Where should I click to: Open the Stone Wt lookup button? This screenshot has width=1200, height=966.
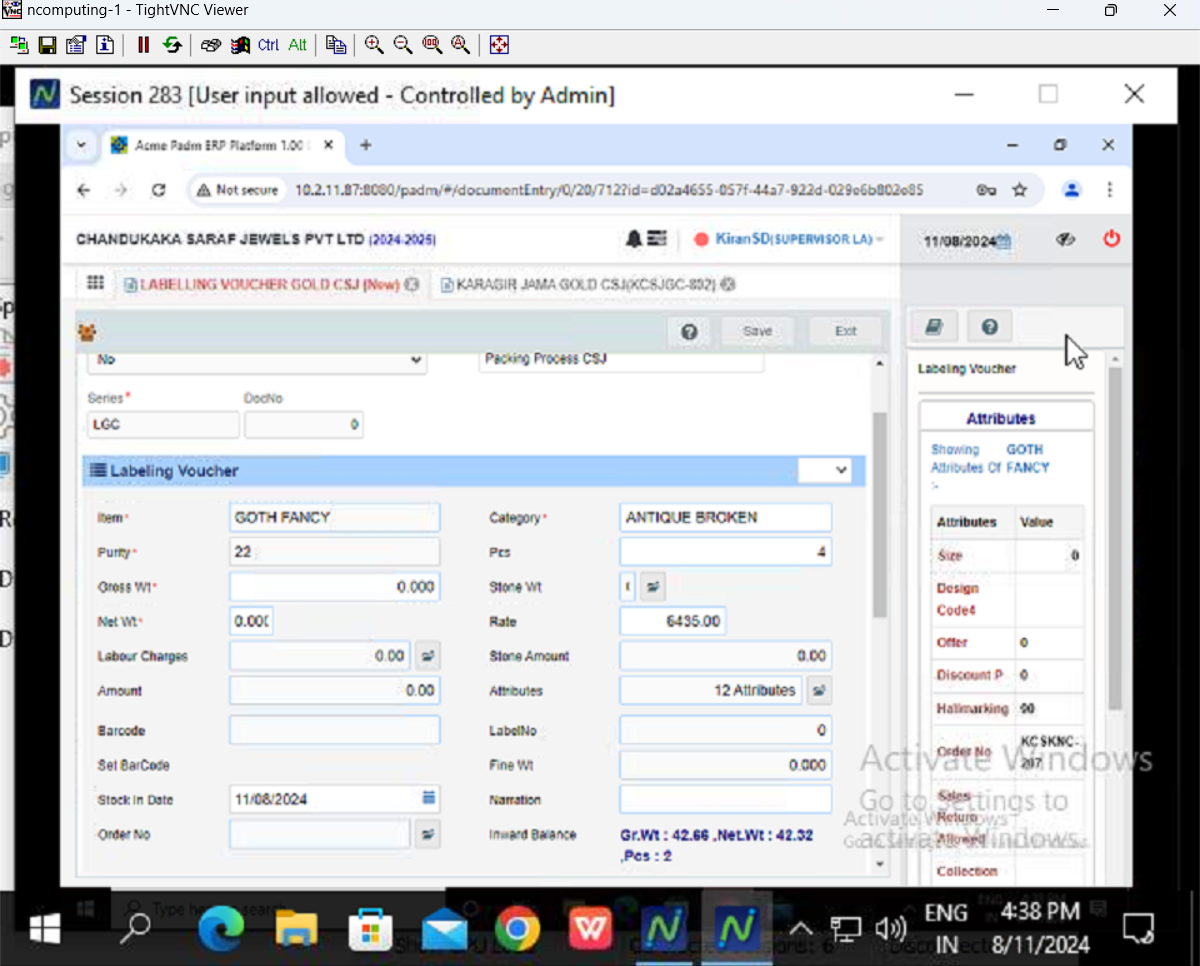652,587
